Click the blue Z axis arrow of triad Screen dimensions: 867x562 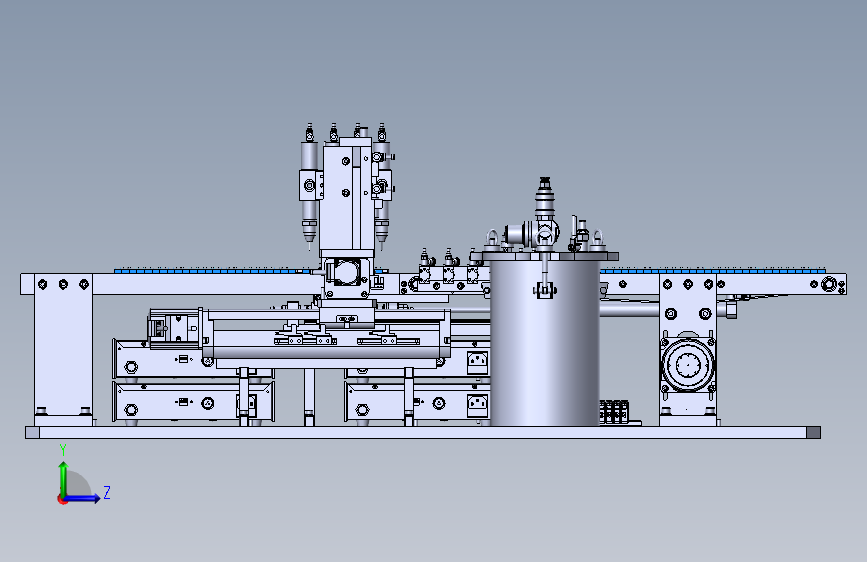pos(83,498)
